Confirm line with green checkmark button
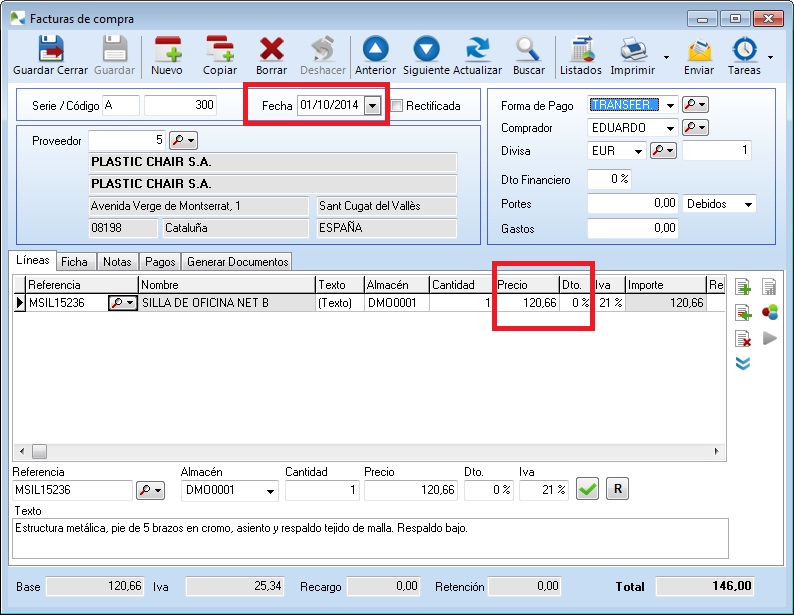The width and height of the screenshot is (794, 615). click(588, 489)
